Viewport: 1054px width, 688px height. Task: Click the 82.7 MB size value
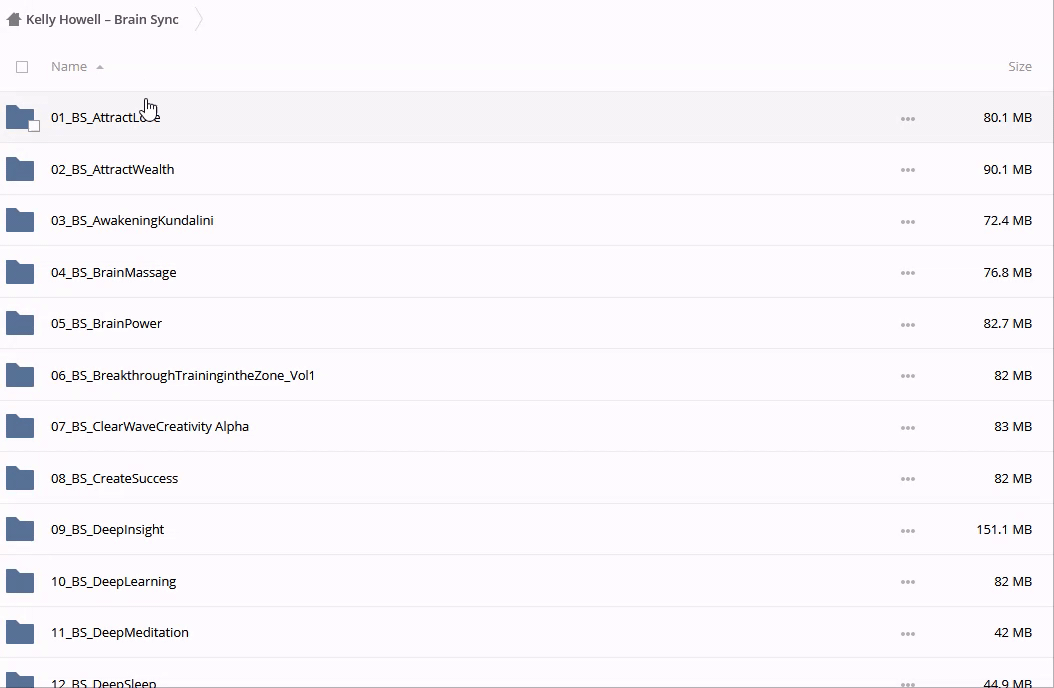1007,323
